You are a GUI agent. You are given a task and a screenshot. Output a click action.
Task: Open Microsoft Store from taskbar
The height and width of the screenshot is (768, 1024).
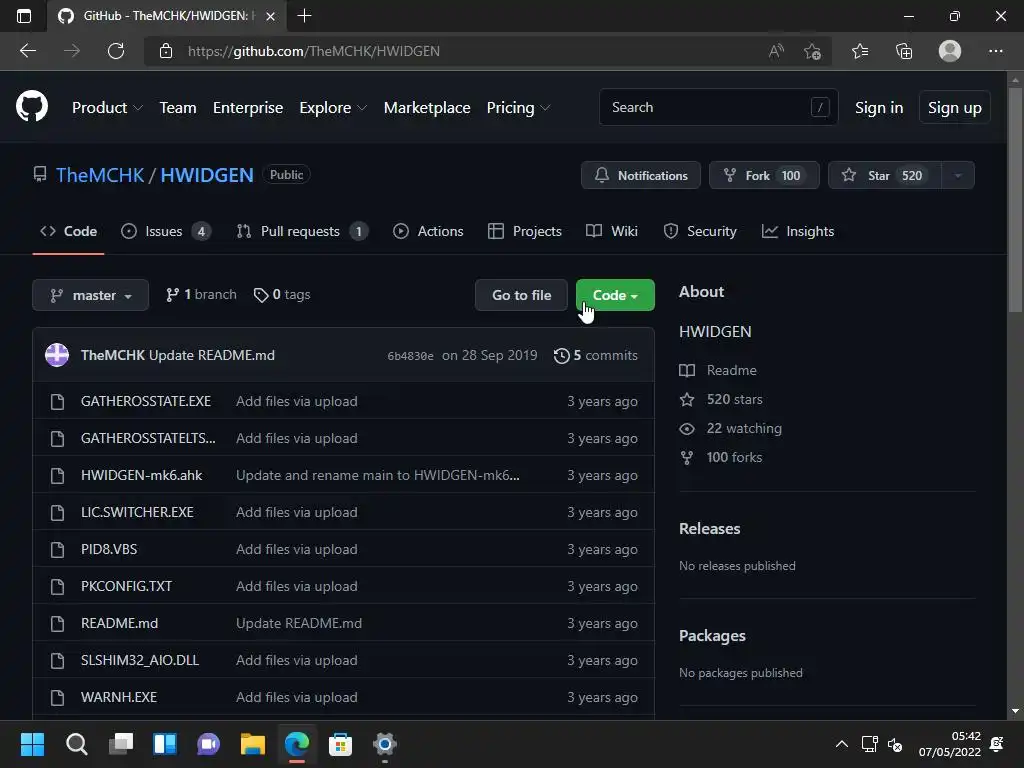click(x=340, y=744)
